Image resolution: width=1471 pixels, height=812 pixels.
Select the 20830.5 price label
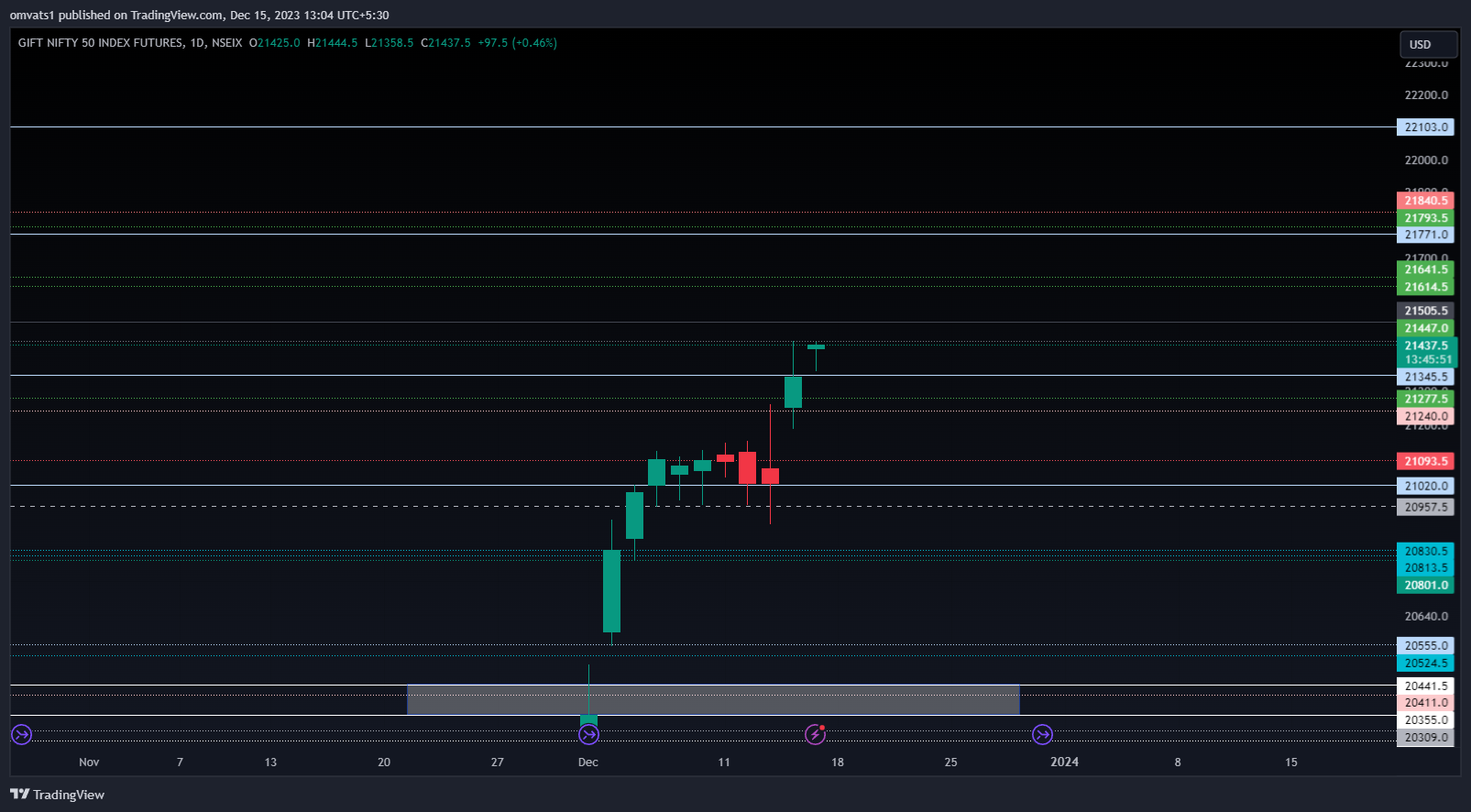click(x=1425, y=551)
